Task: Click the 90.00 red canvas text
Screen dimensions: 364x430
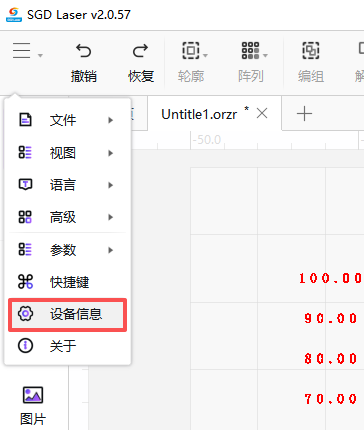Action: point(331,318)
